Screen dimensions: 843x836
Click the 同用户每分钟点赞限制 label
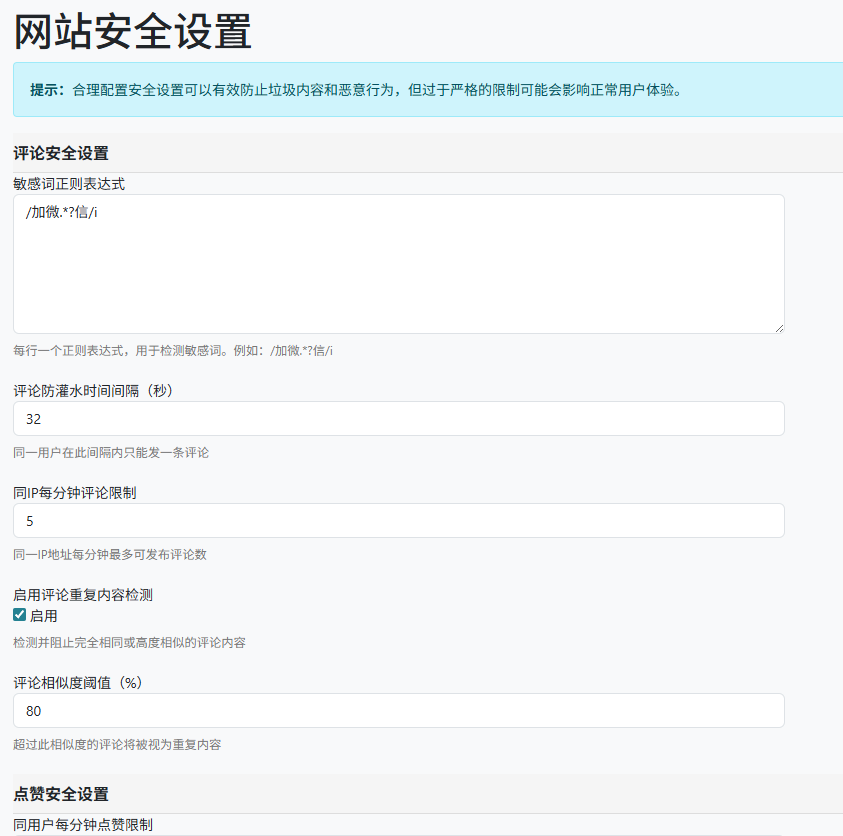(x=83, y=825)
